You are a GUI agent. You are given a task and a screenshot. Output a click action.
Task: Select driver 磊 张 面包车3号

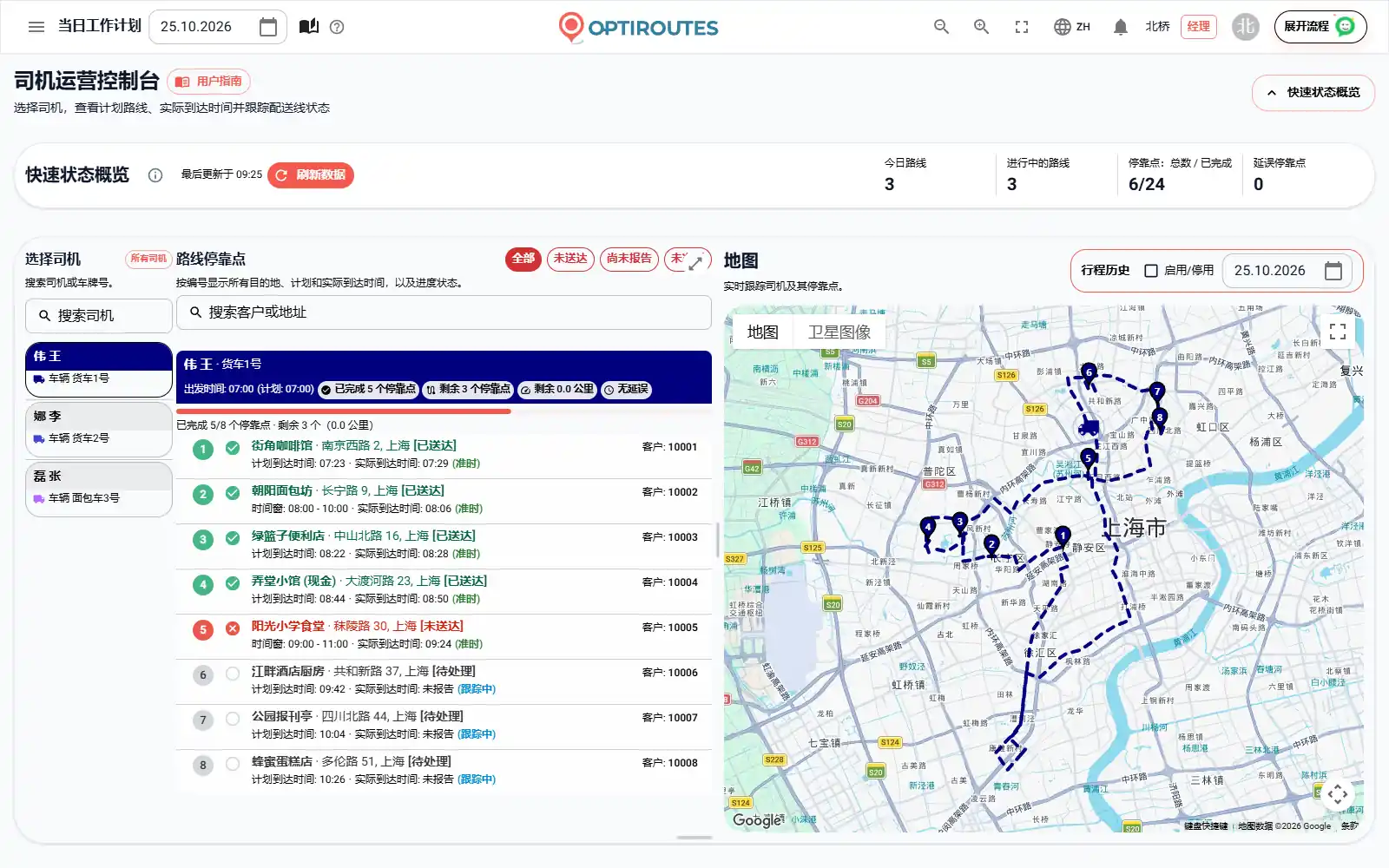[x=99, y=489]
